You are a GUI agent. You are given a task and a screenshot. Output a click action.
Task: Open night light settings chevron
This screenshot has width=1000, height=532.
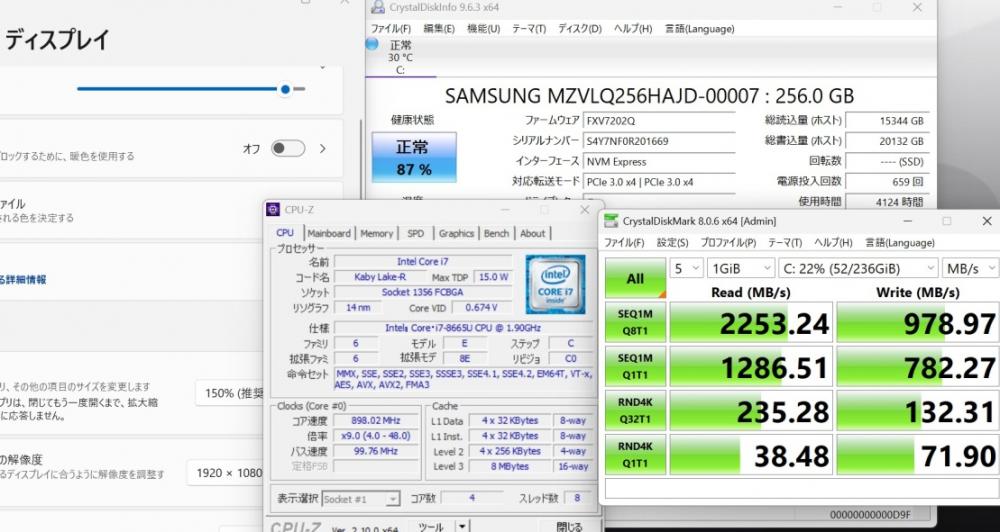323,149
